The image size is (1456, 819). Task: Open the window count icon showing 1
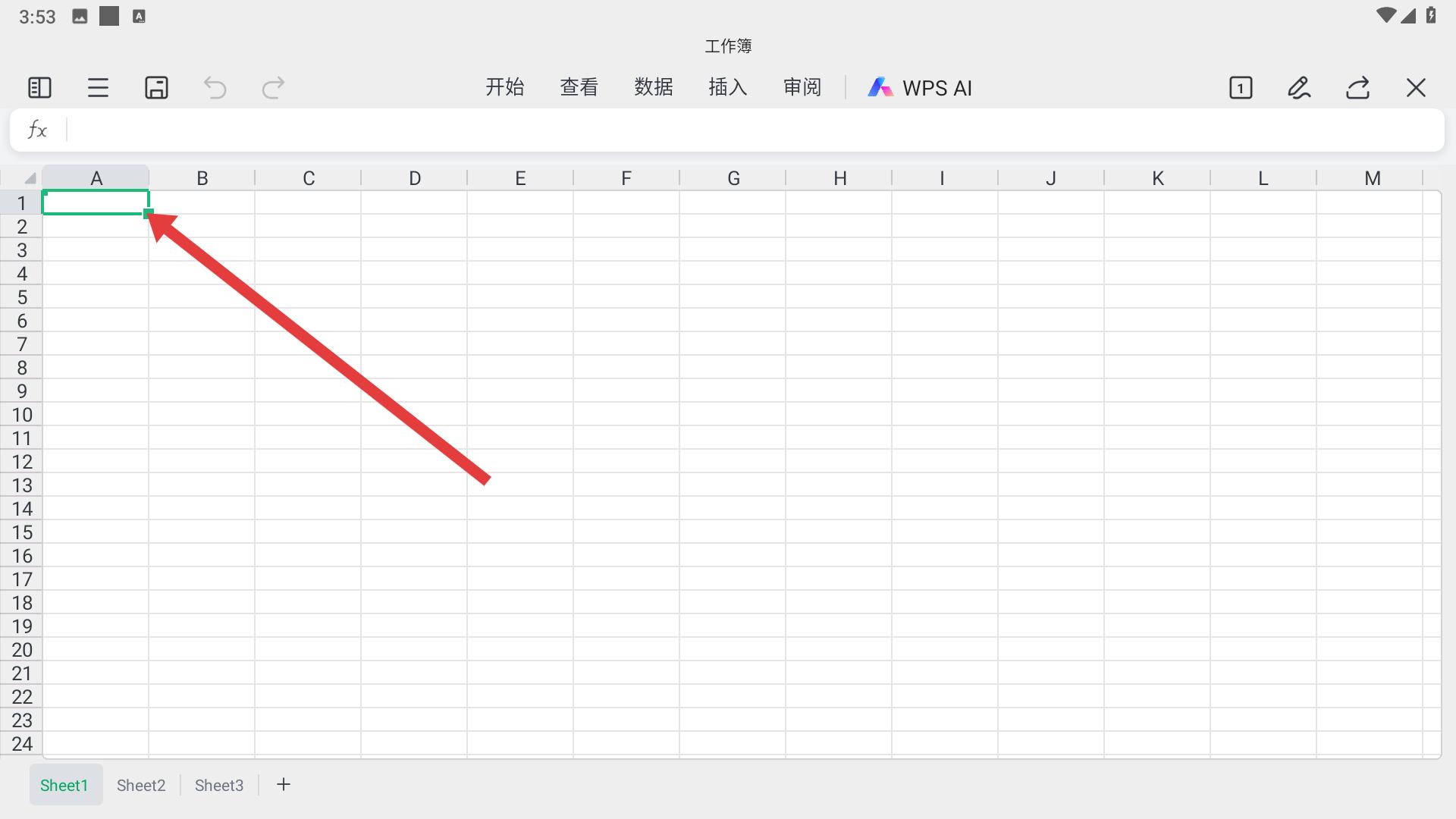(x=1241, y=88)
